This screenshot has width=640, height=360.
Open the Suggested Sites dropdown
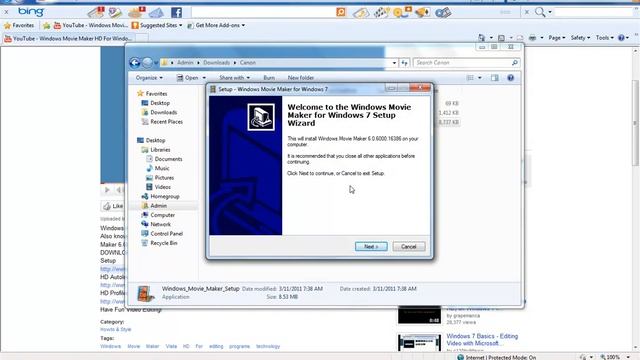click(x=157, y=25)
